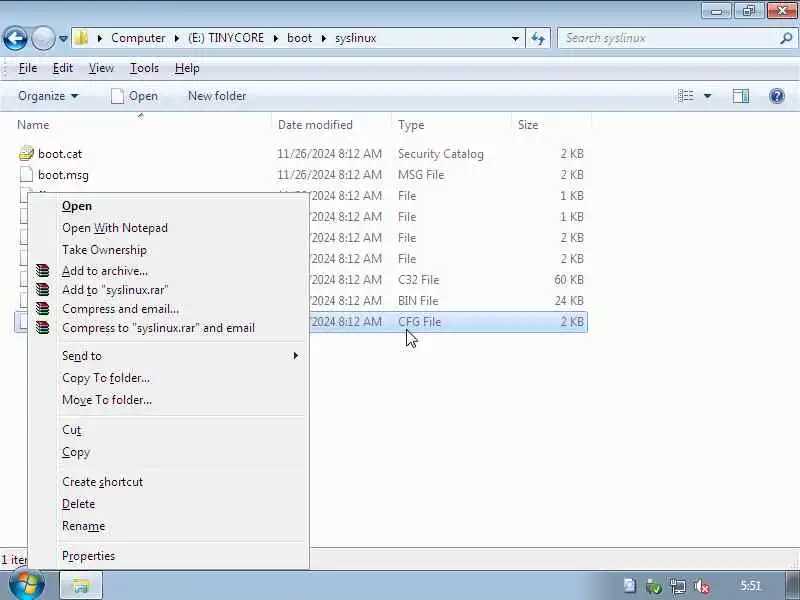Choose Compress to "syslinux.rar" and email
The image size is (800, 600).
[x=158, y=328]
